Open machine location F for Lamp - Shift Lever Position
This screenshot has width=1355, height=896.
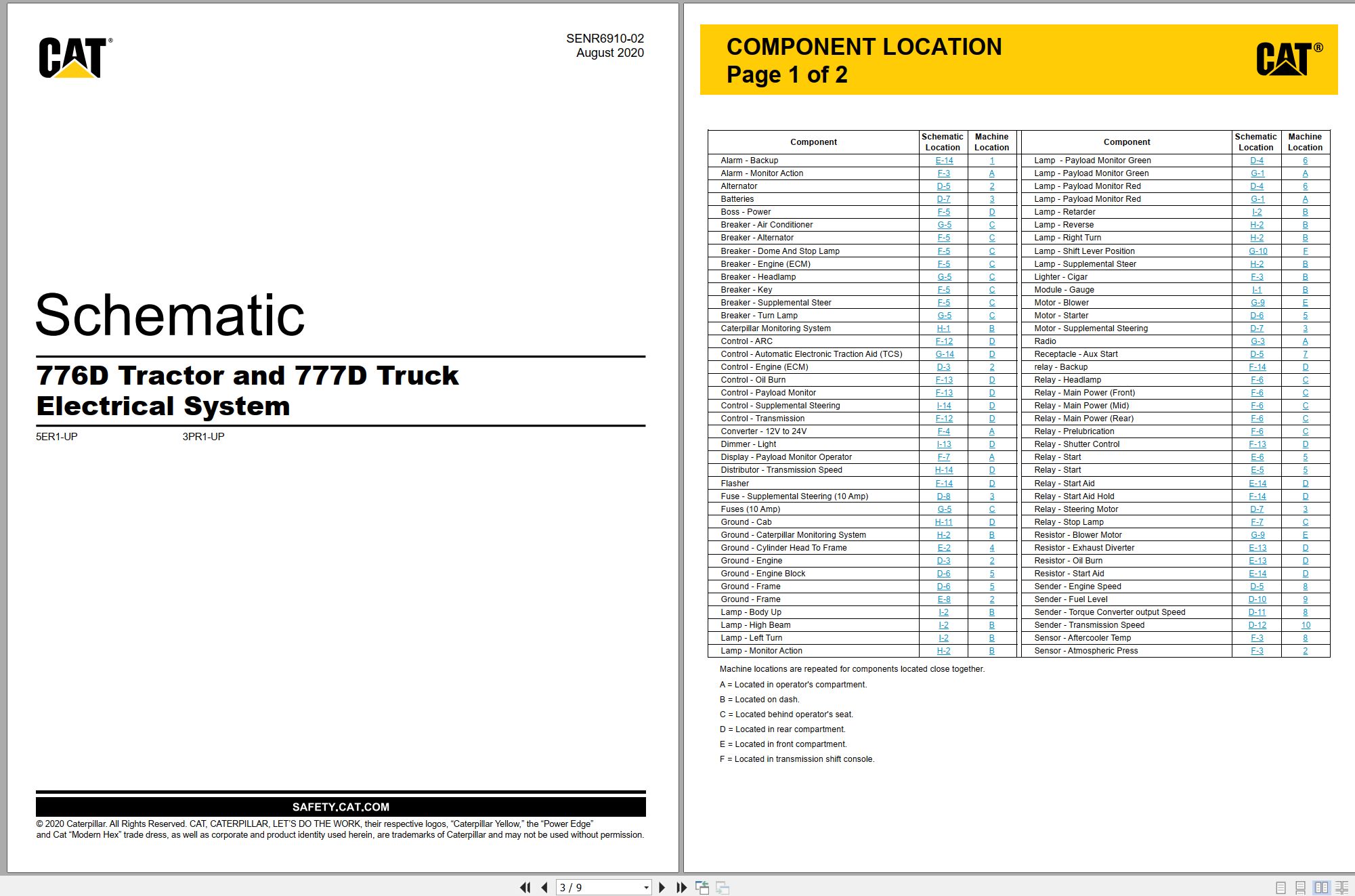1306,251
